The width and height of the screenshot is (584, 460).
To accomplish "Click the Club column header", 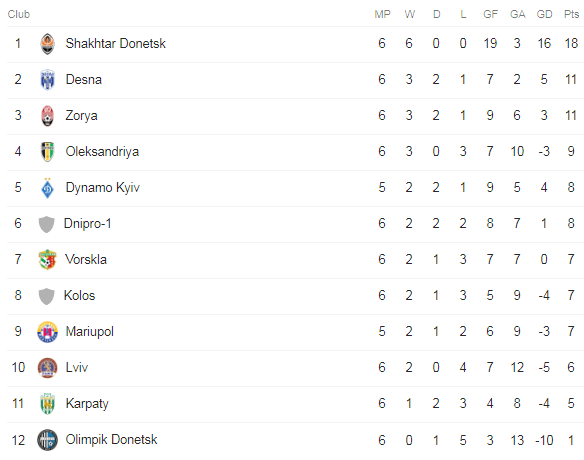I will pos(19,14).
